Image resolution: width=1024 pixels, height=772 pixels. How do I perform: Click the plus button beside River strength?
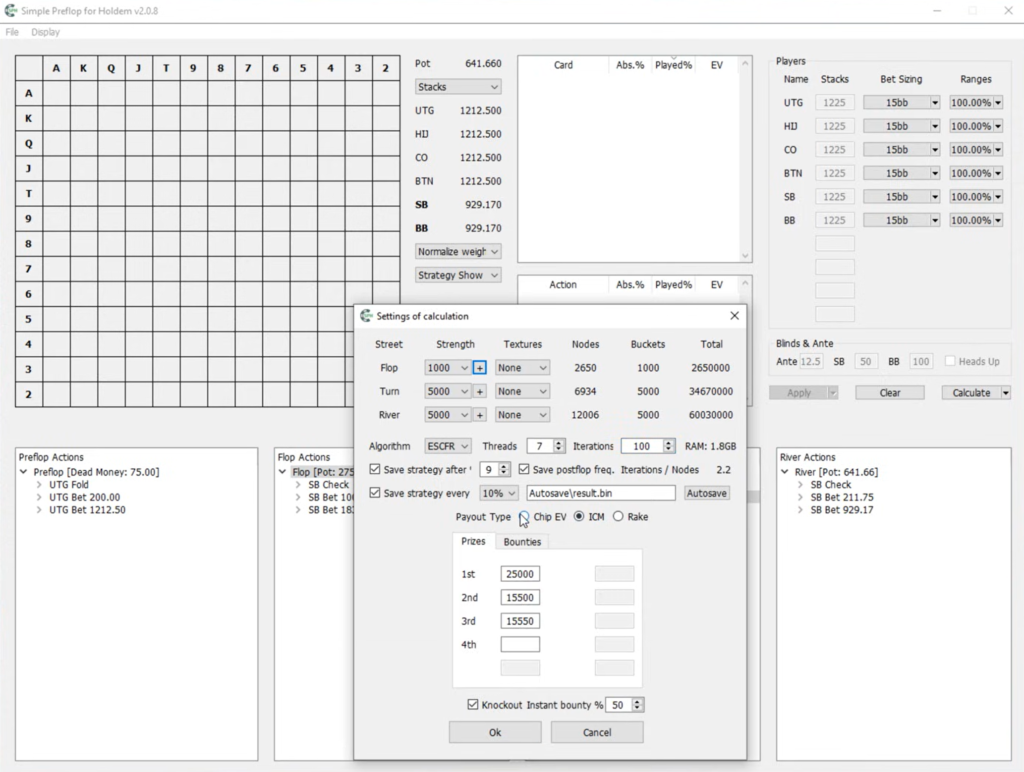coord(479,415)
